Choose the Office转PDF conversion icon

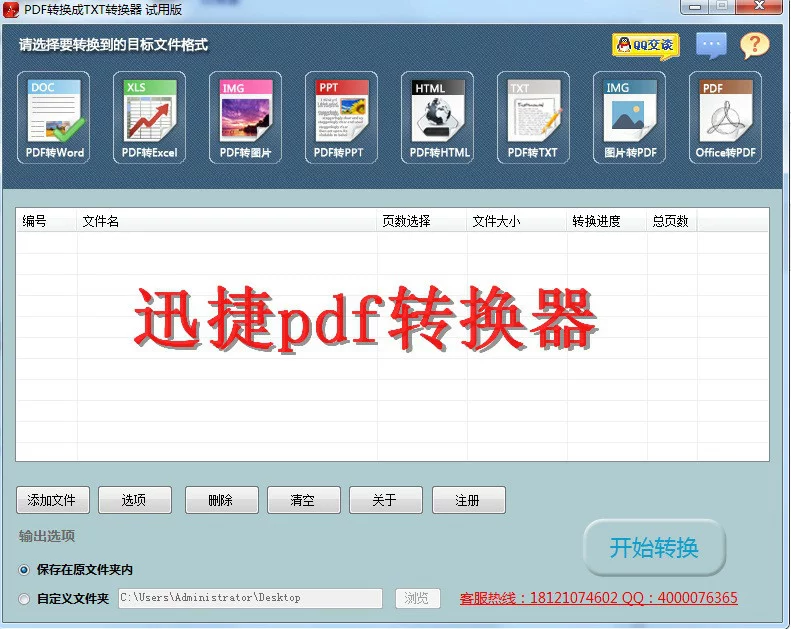(725, 118)
